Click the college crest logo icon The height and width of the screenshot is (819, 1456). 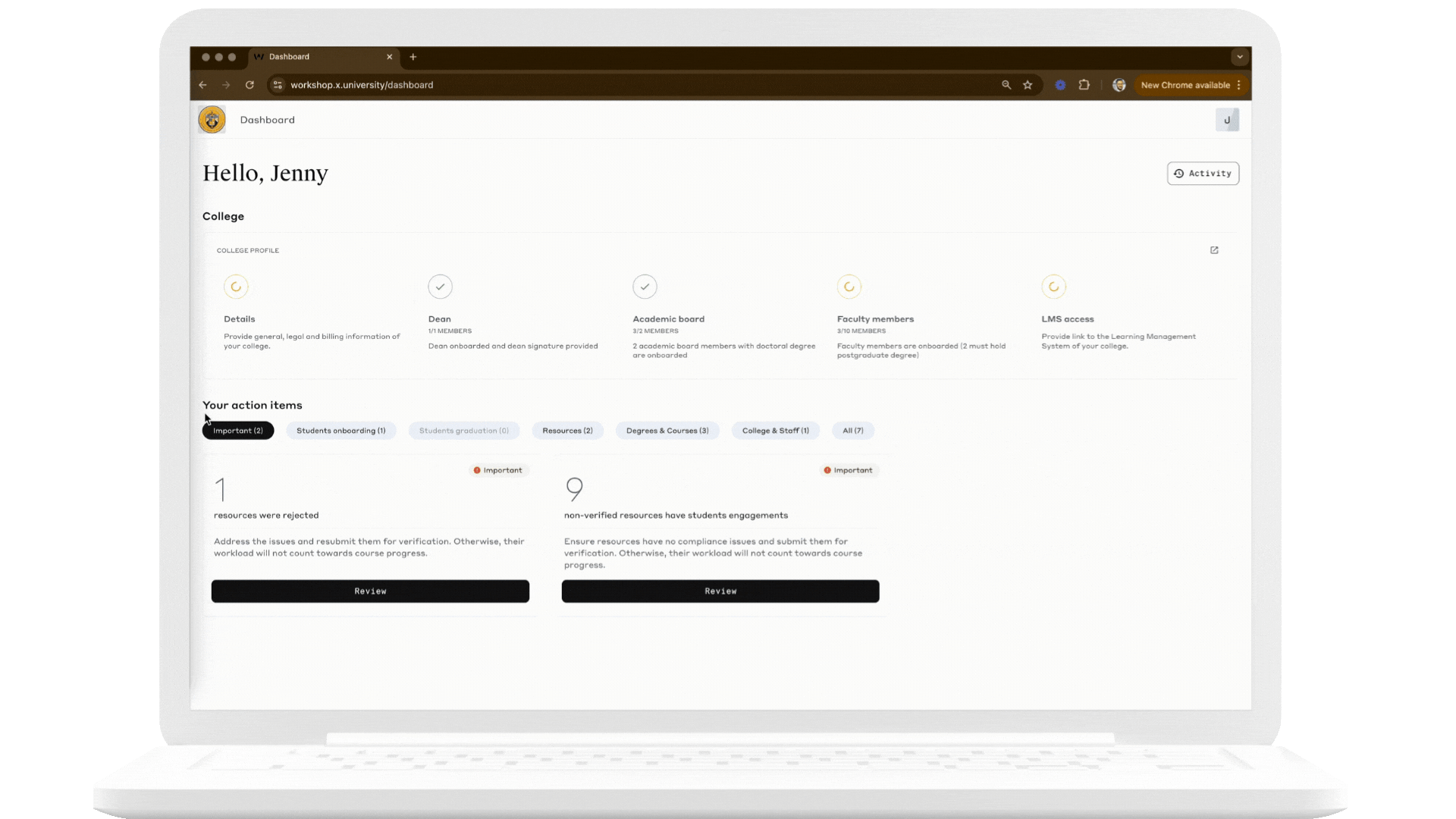pos(212,120)
